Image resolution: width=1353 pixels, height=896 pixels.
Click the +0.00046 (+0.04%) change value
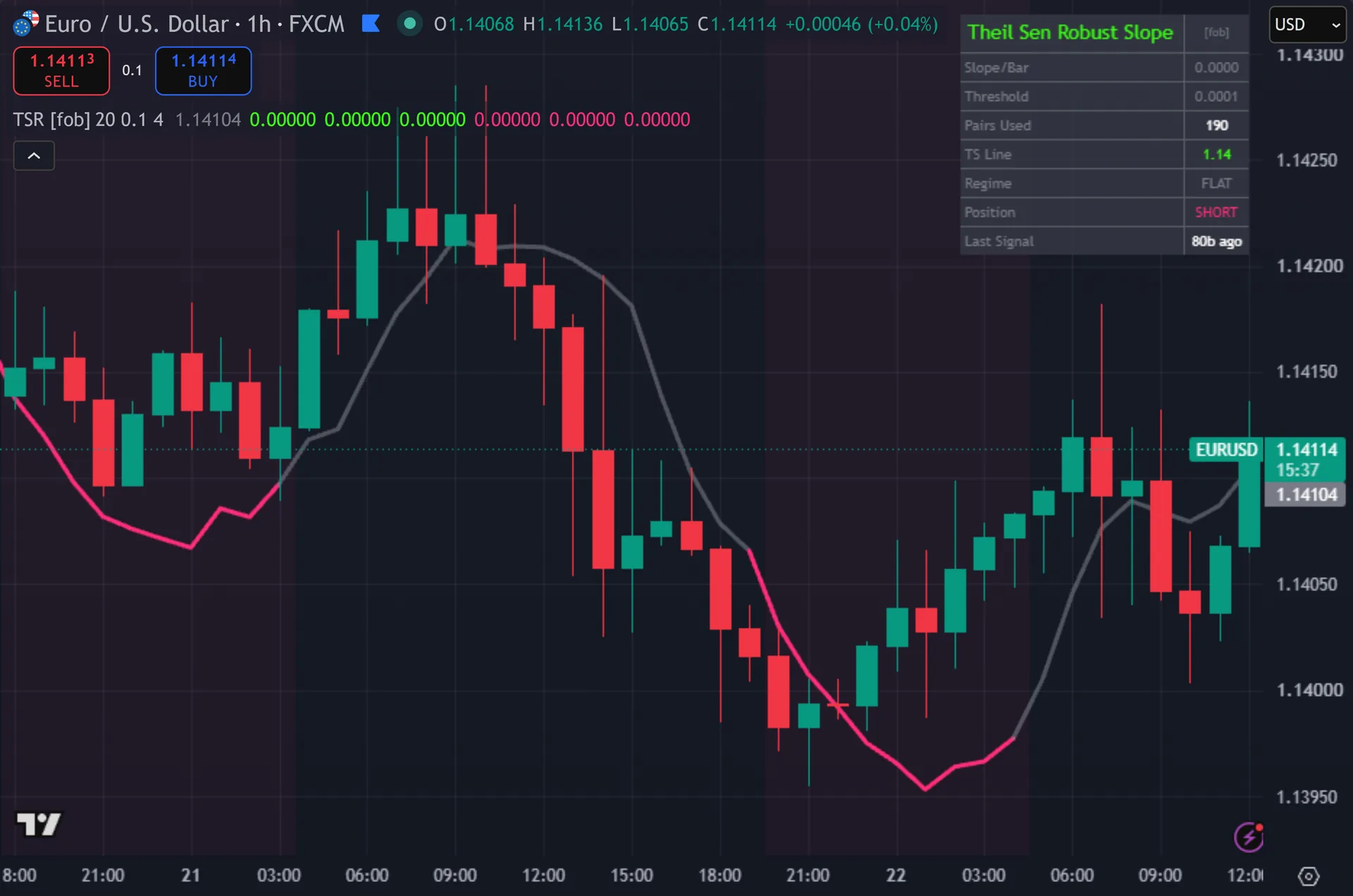pos(862,24)
